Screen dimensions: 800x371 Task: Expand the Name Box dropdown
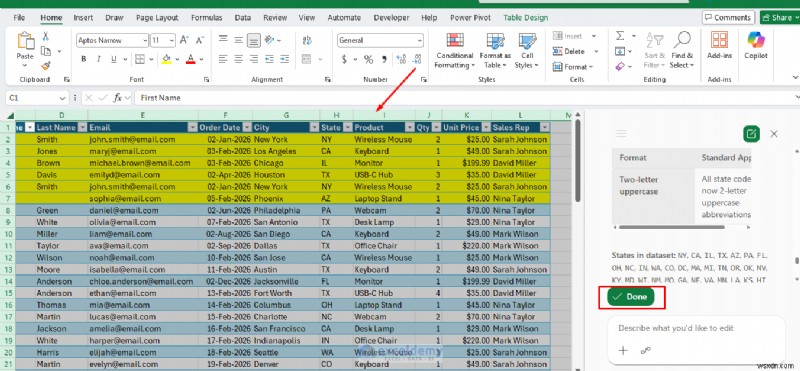(x=63, y=98)
